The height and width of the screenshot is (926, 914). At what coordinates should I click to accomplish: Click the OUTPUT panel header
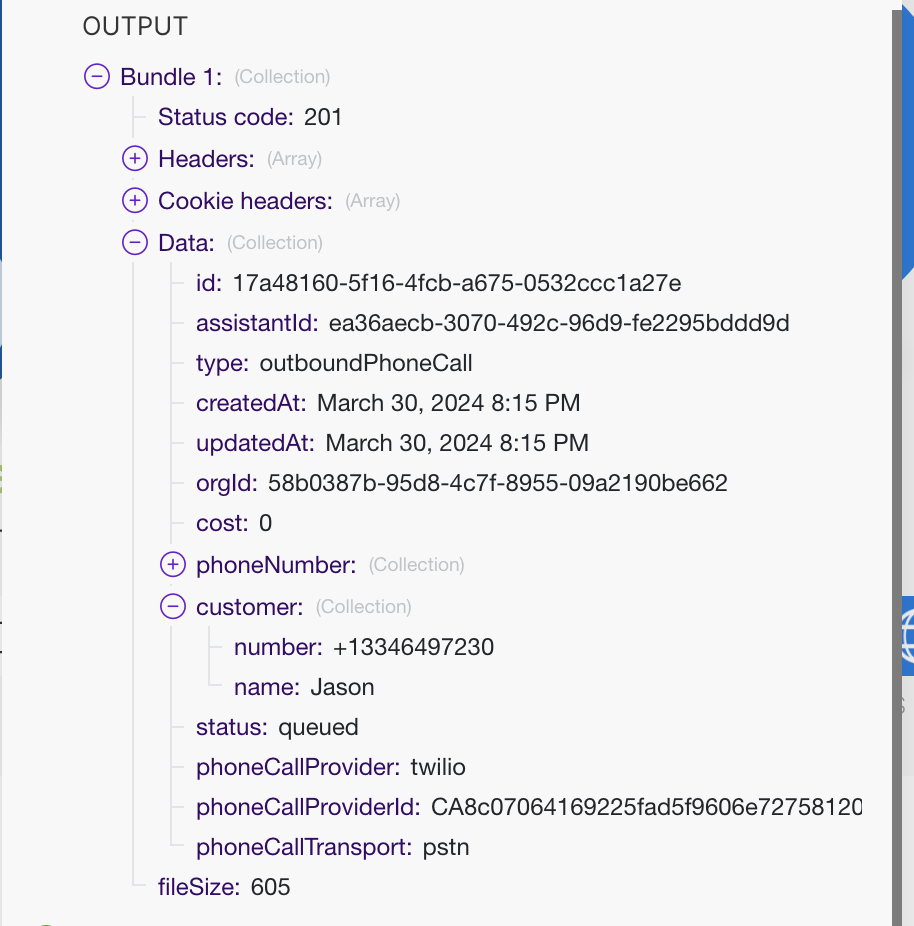pos(135,27)
